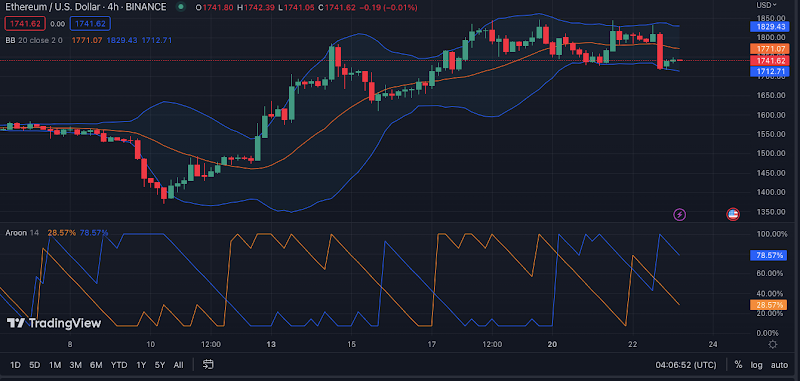Open the TradingView logo link
Screen dimensions: 800x381
click(54, 323)
